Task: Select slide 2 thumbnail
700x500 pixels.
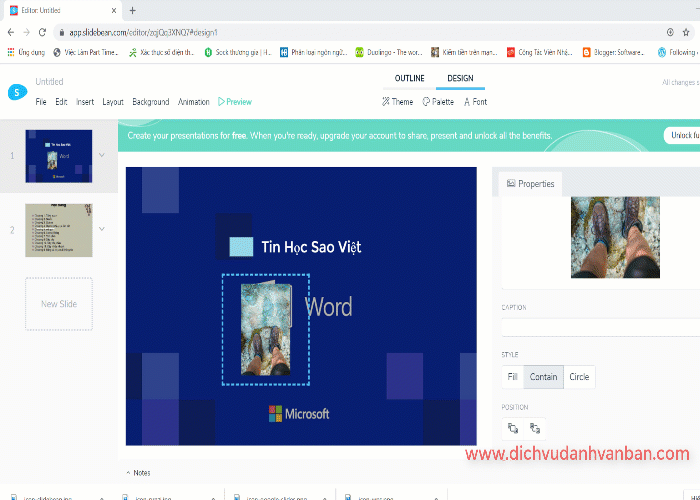Action: tap(58, 230)
